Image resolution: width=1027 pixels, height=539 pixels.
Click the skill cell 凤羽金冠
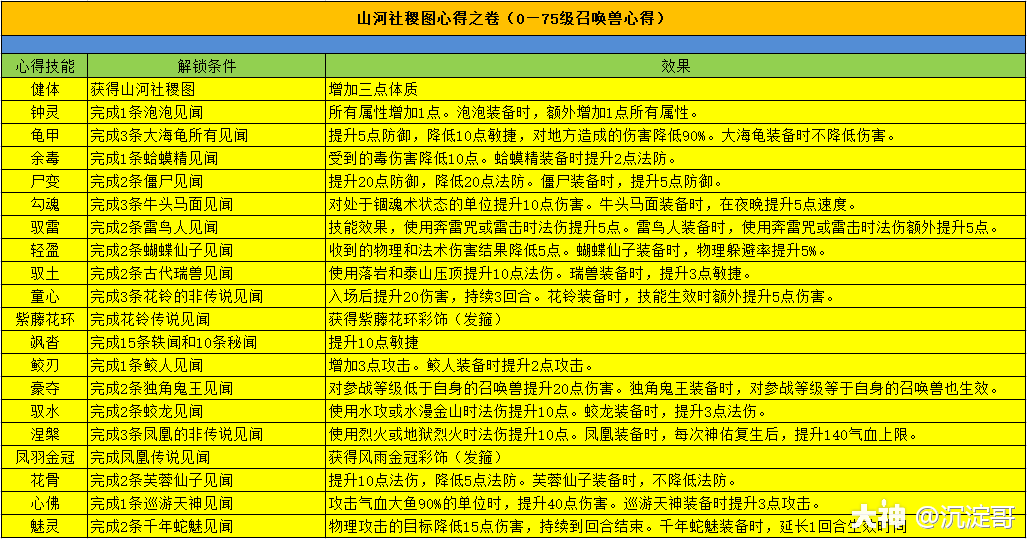45,457
